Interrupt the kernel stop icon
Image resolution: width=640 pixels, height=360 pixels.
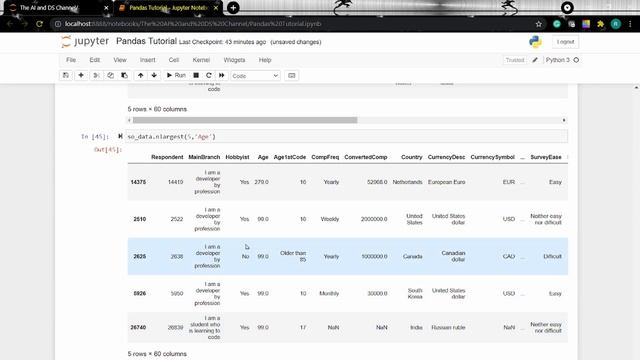(196, 76)
